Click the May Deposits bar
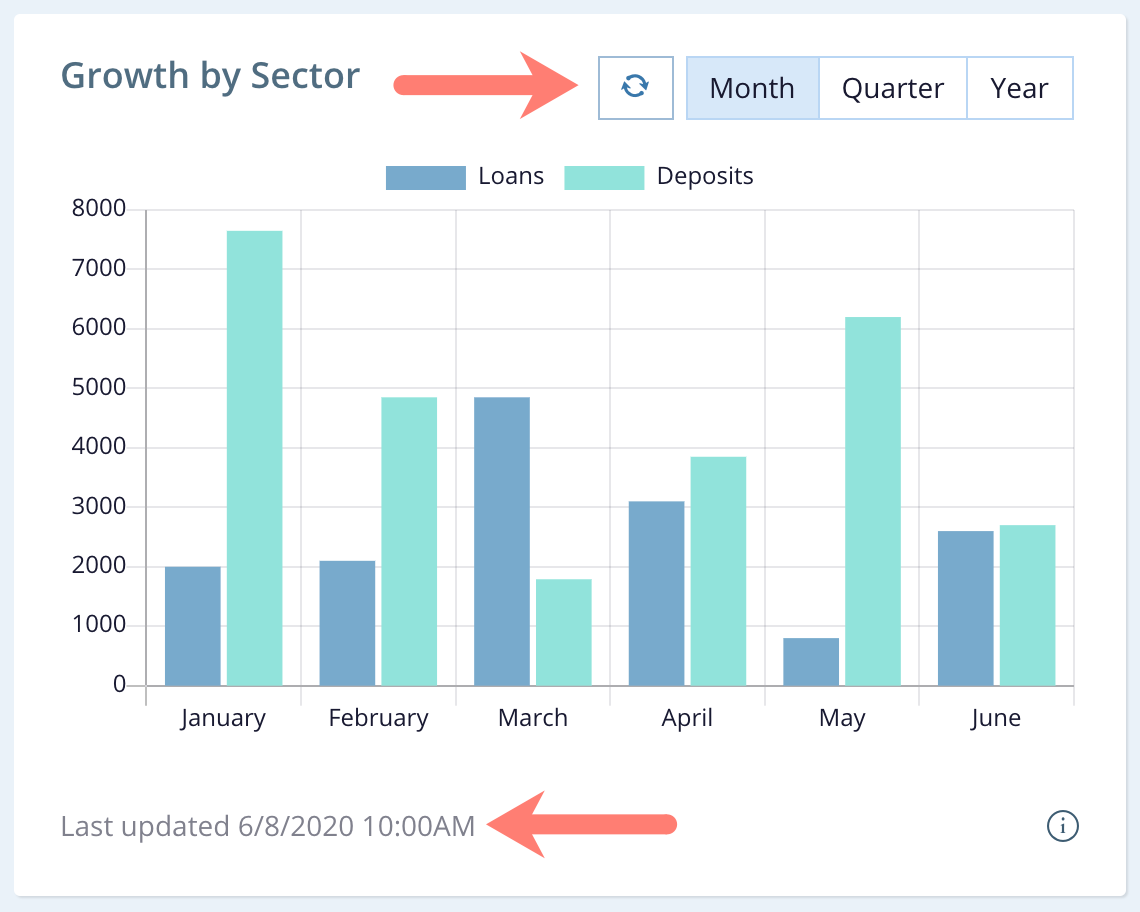The height and width of the screenshot is (912, 1140). [873, 501]
